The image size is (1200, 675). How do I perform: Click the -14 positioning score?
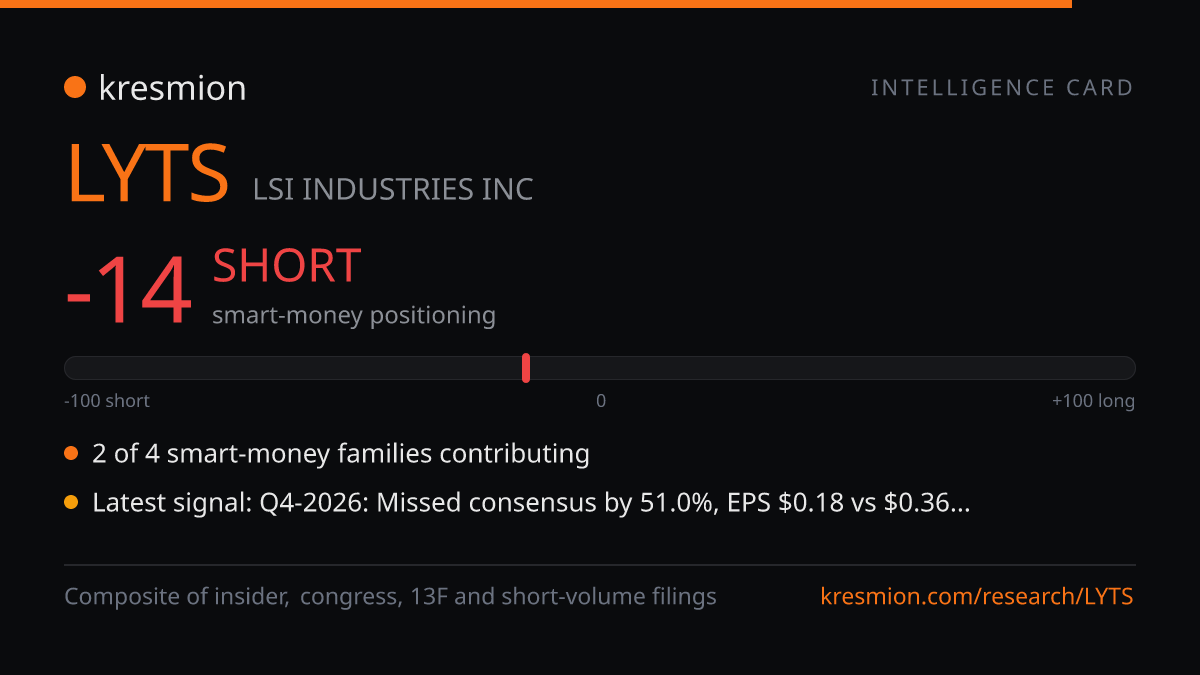click(128, 291)
